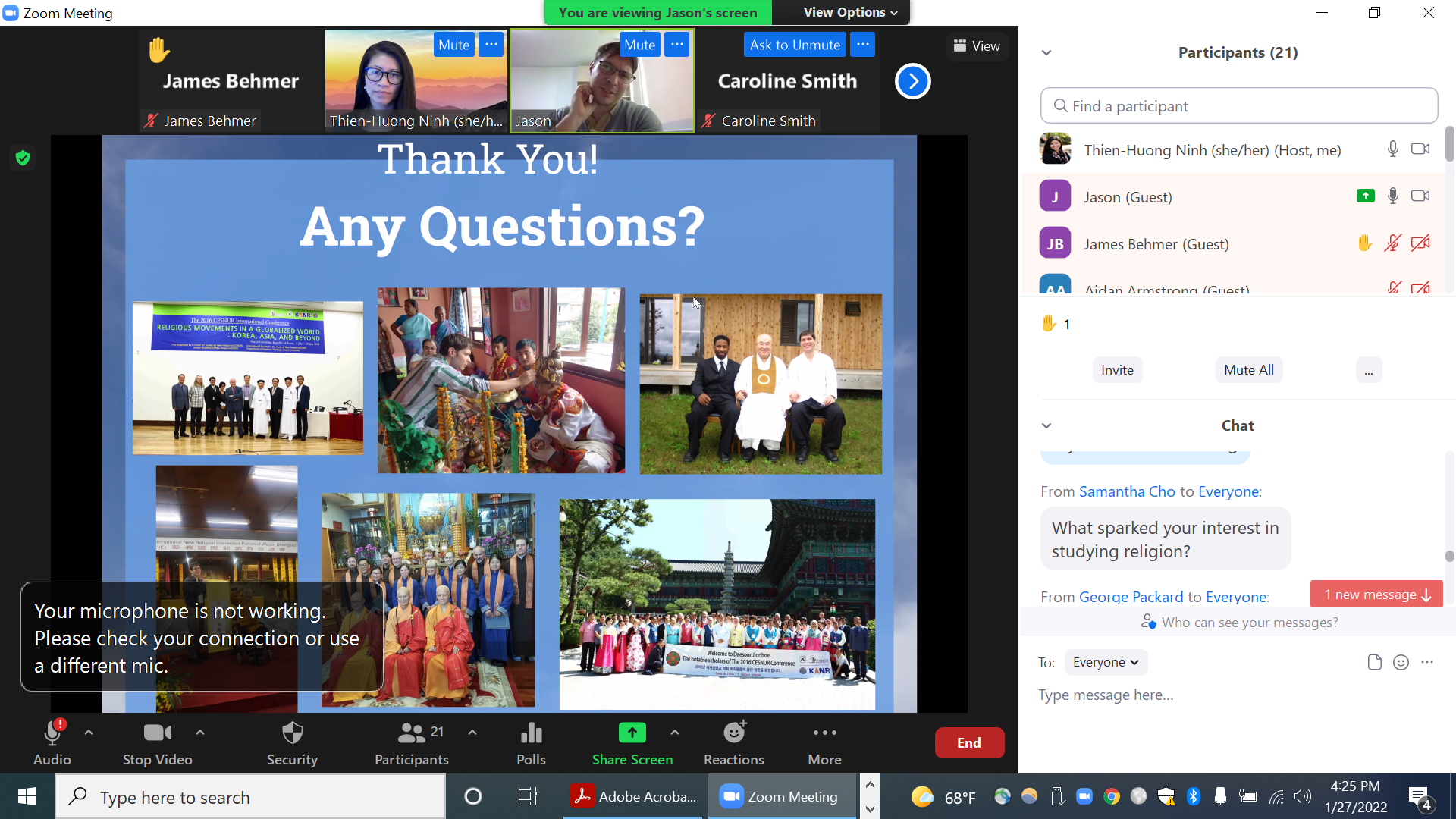Click the red End button
Screen dimensions: 1456x819
click(x=968, y=742)
